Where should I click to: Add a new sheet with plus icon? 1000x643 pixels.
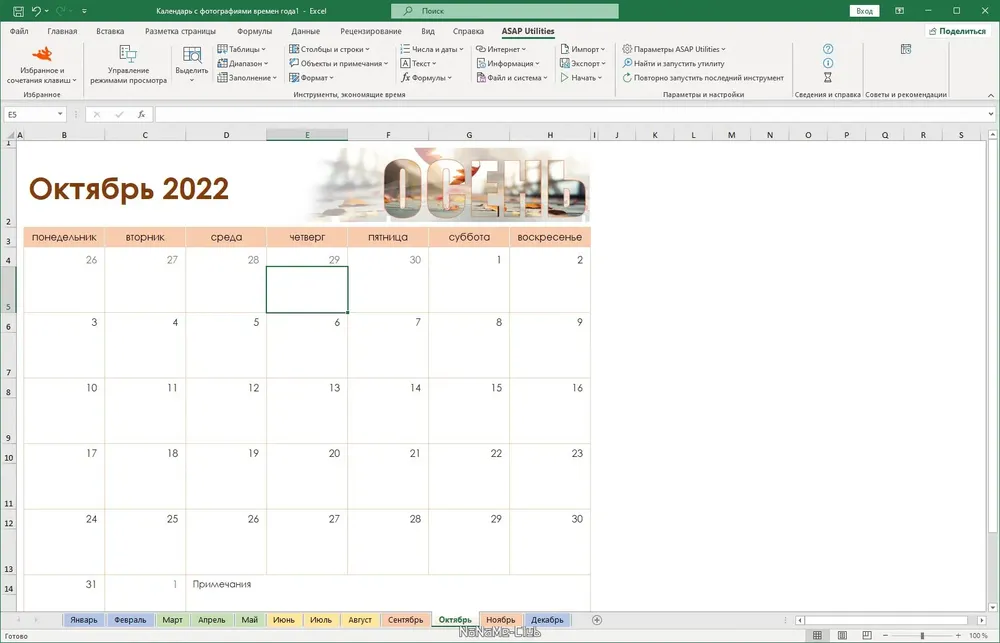click(597, 619)
